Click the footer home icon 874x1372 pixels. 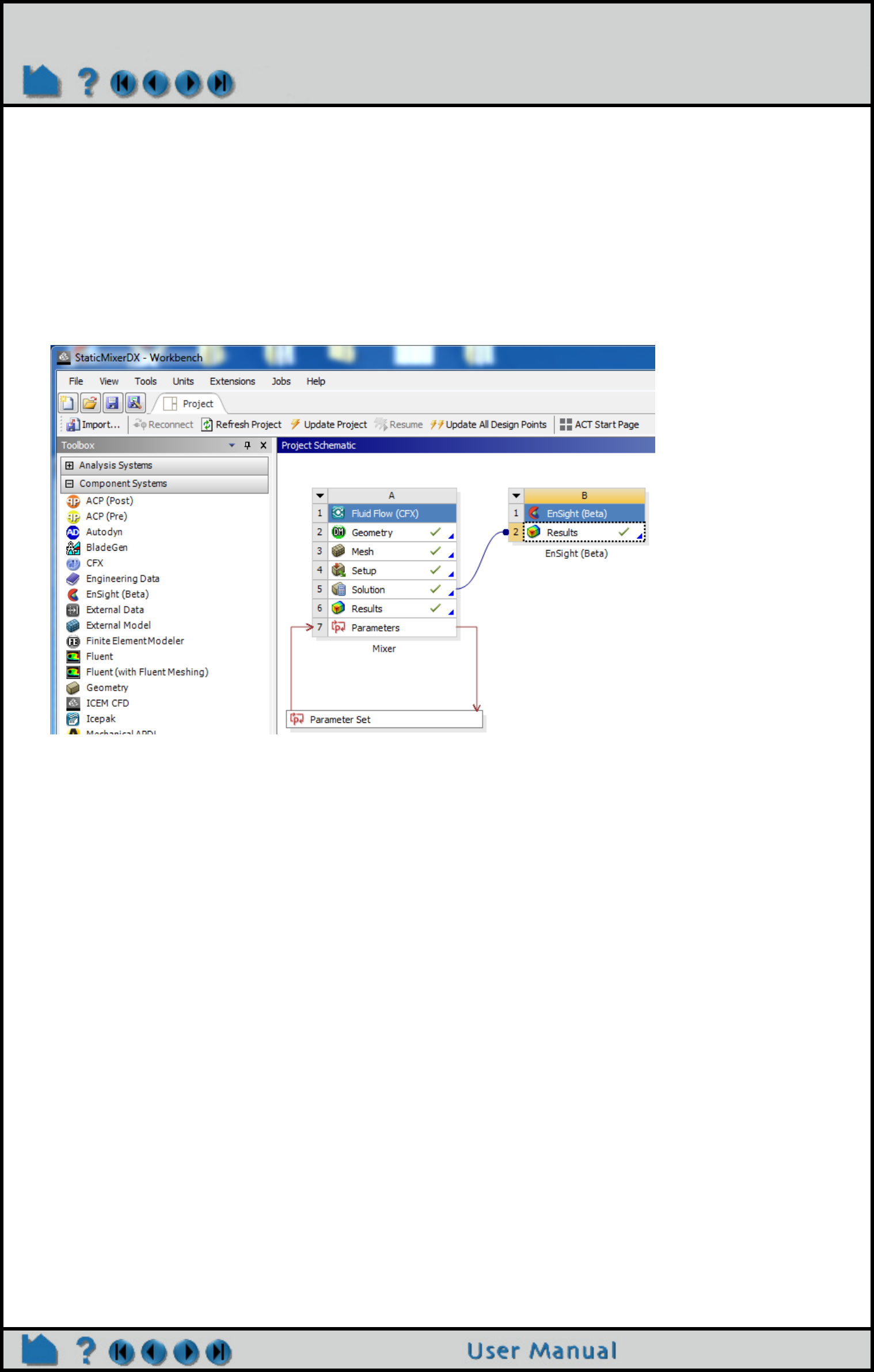[x=40, y=1350]
